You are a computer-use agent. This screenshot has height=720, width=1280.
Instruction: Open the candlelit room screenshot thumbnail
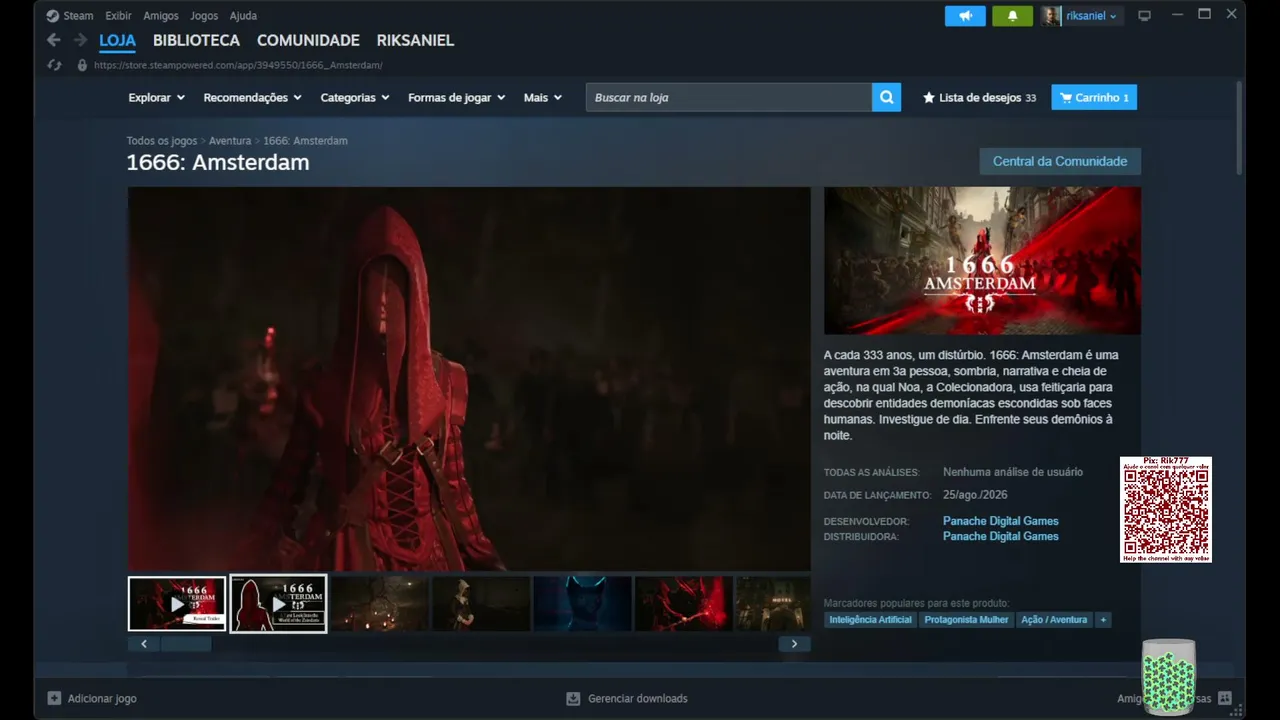pos(380,604)
